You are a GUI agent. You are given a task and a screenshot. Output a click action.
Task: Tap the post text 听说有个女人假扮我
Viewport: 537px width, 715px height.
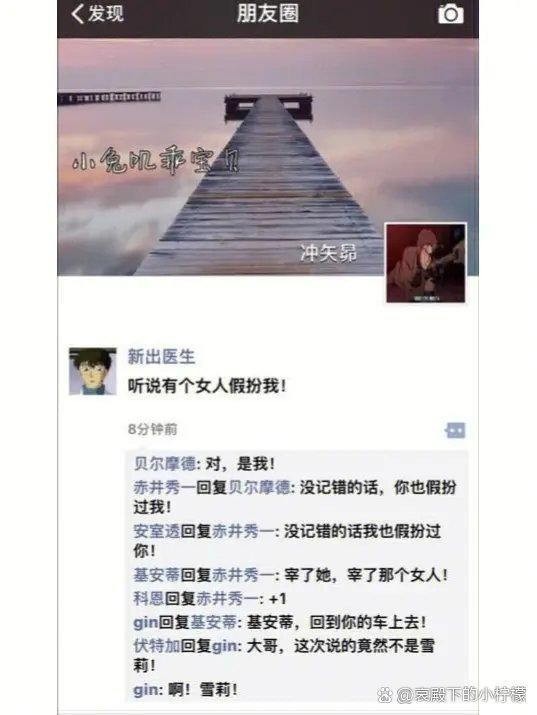coord(207,386)
